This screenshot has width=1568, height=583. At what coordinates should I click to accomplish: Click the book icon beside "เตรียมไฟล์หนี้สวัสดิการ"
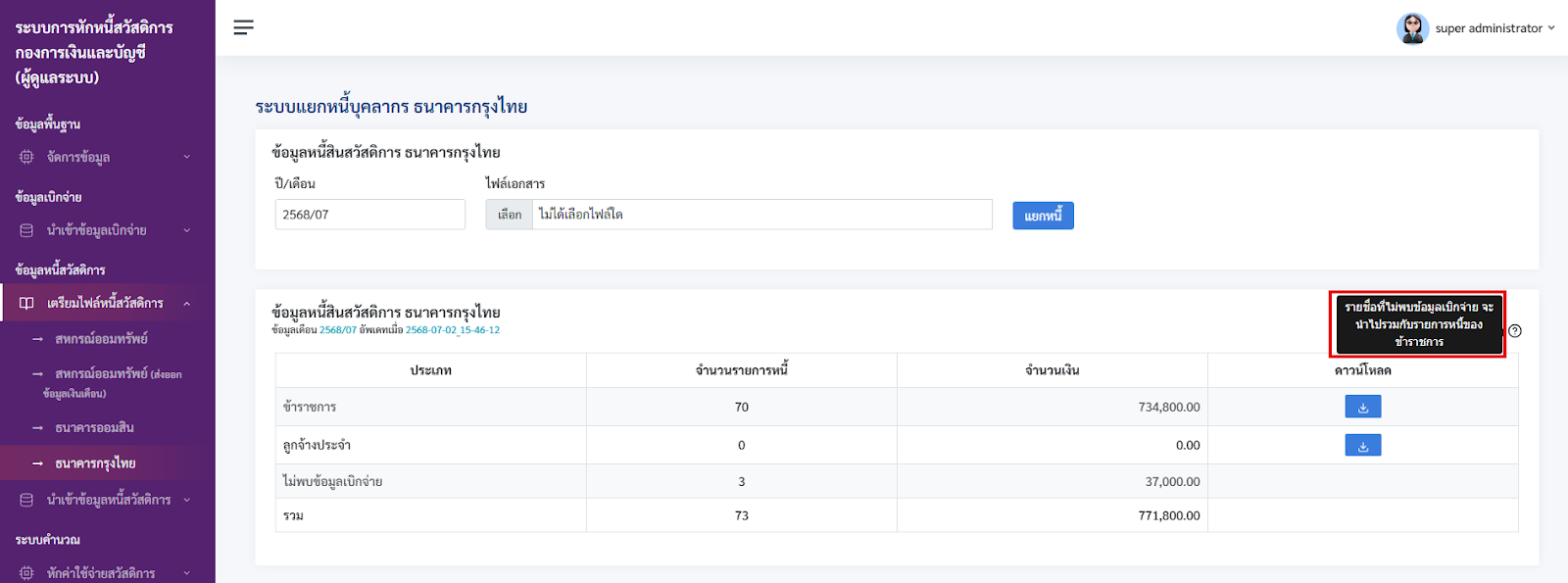tap(26, 303)
